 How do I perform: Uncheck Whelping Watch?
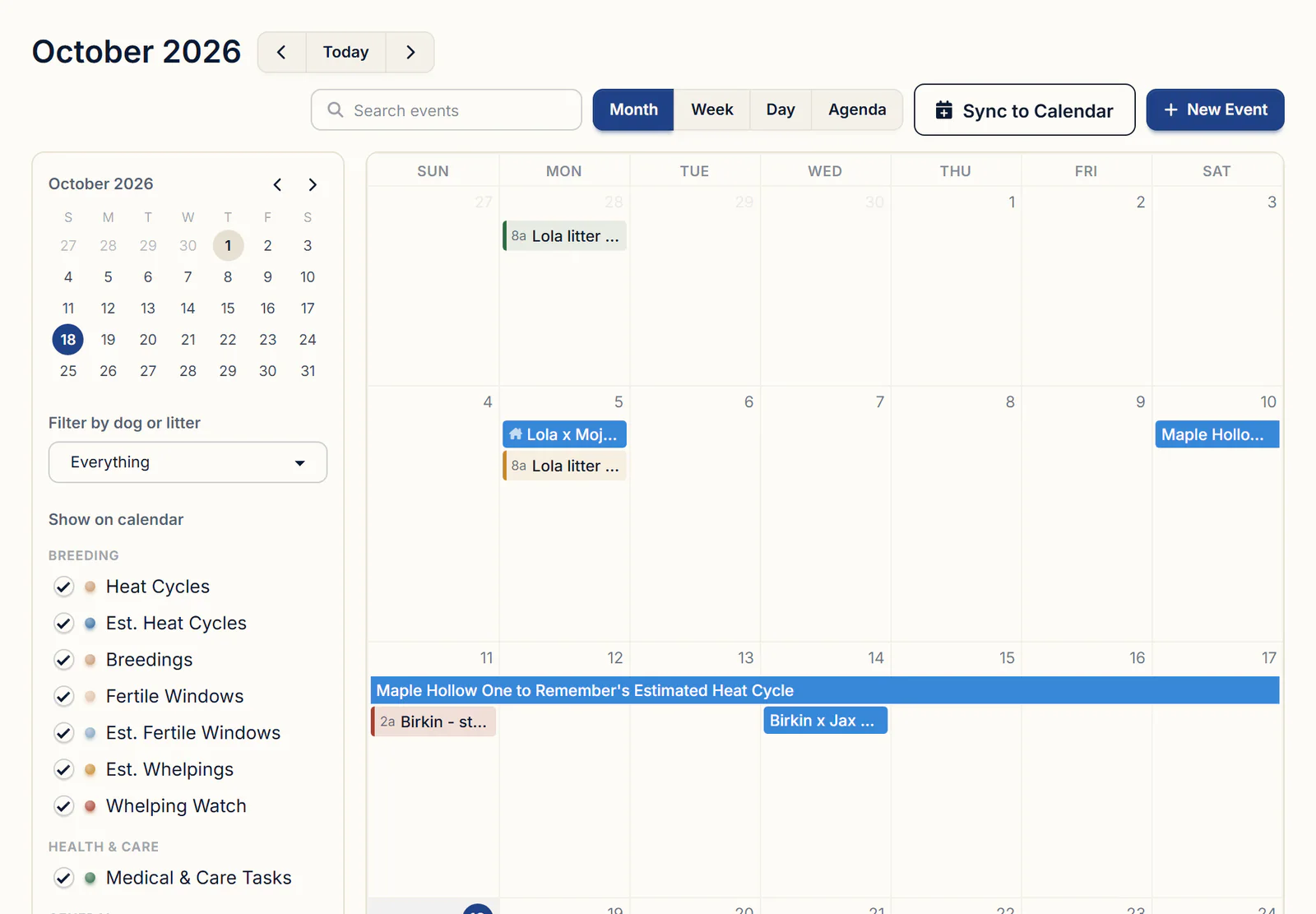63,806
